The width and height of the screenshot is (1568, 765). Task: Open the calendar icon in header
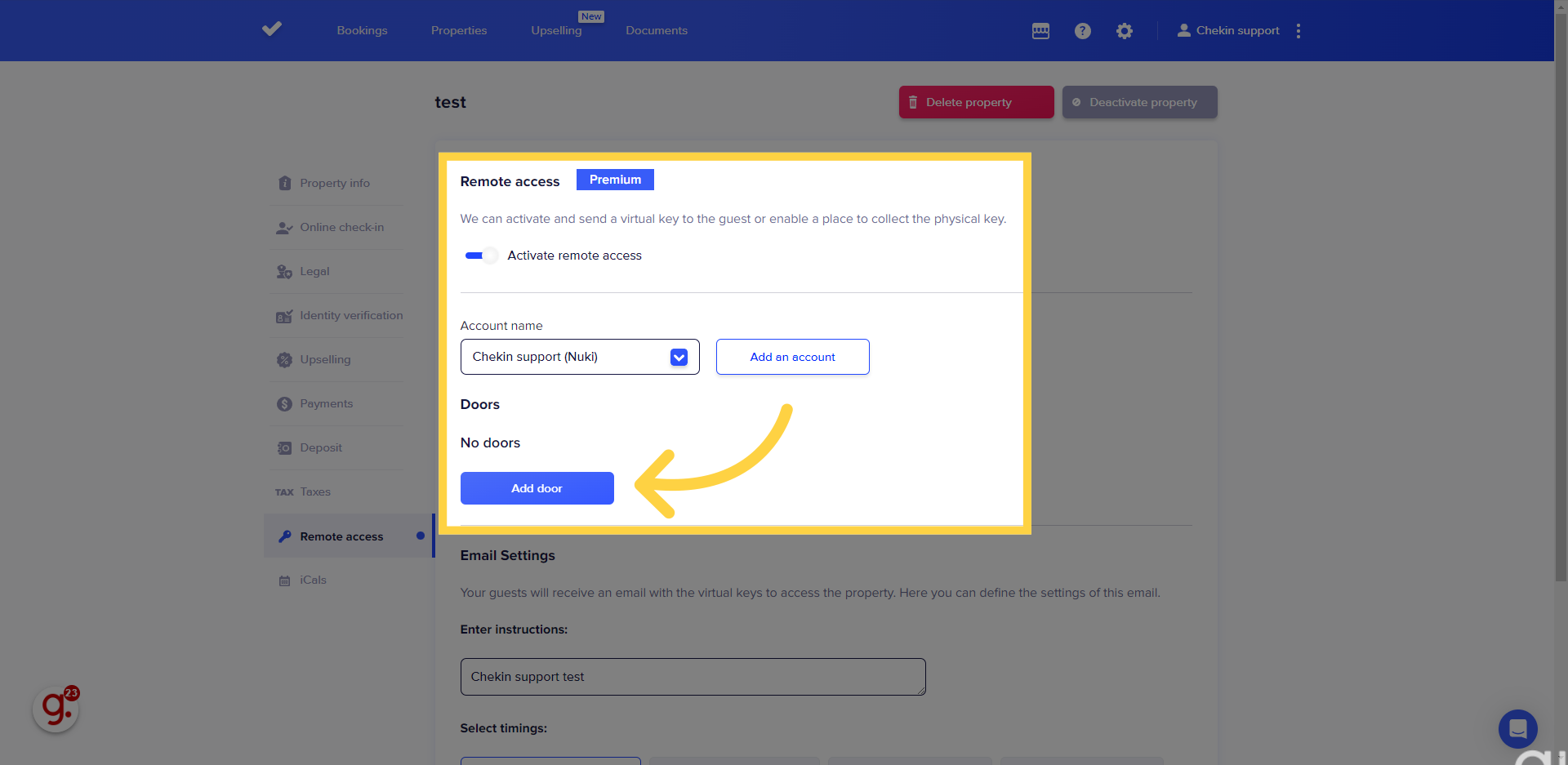[1040, 31]
